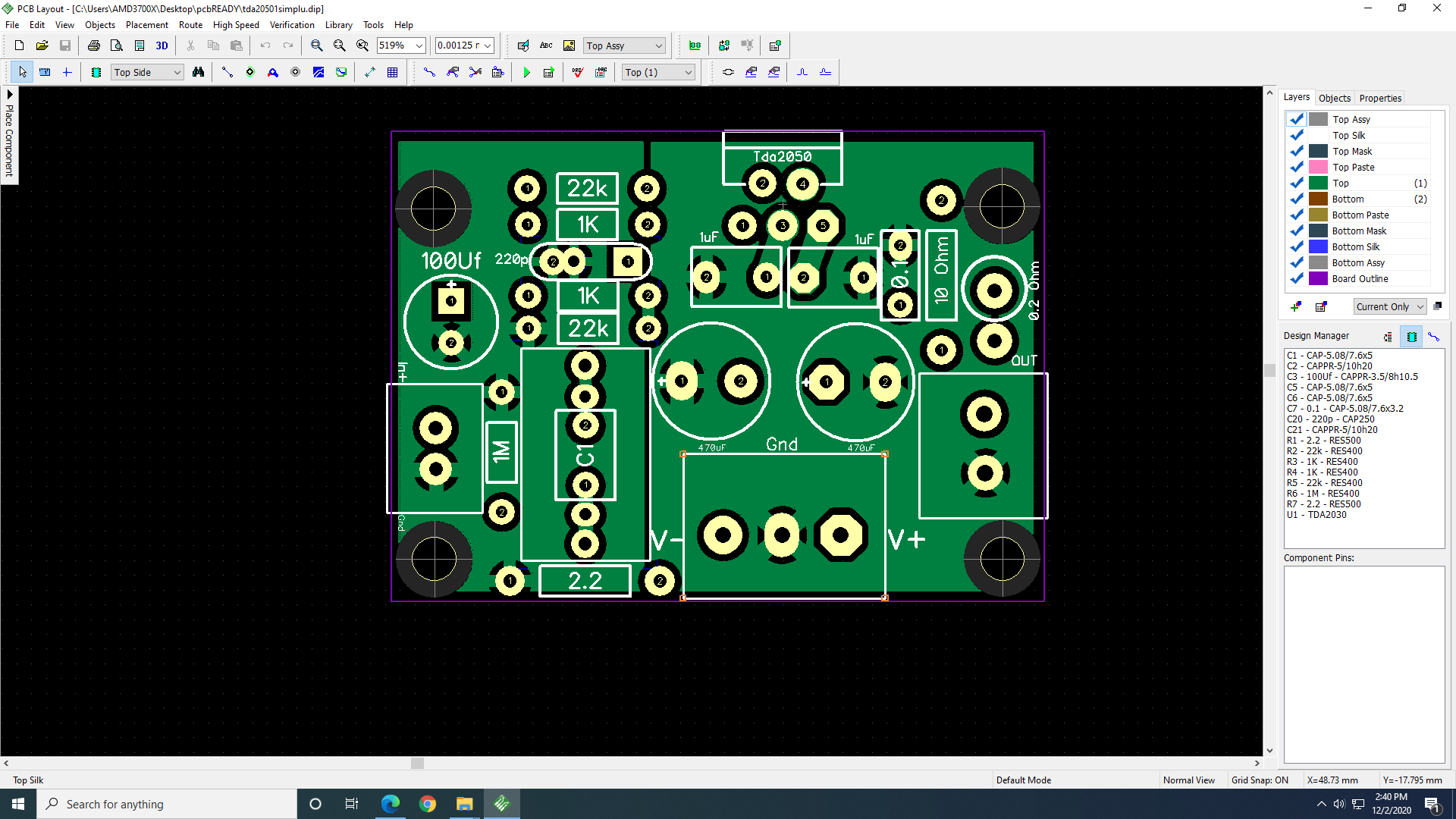Open the Current Only display dropdown
Image resolution: width=1456 pixels, height=819 pixels.
(1390, 306)
